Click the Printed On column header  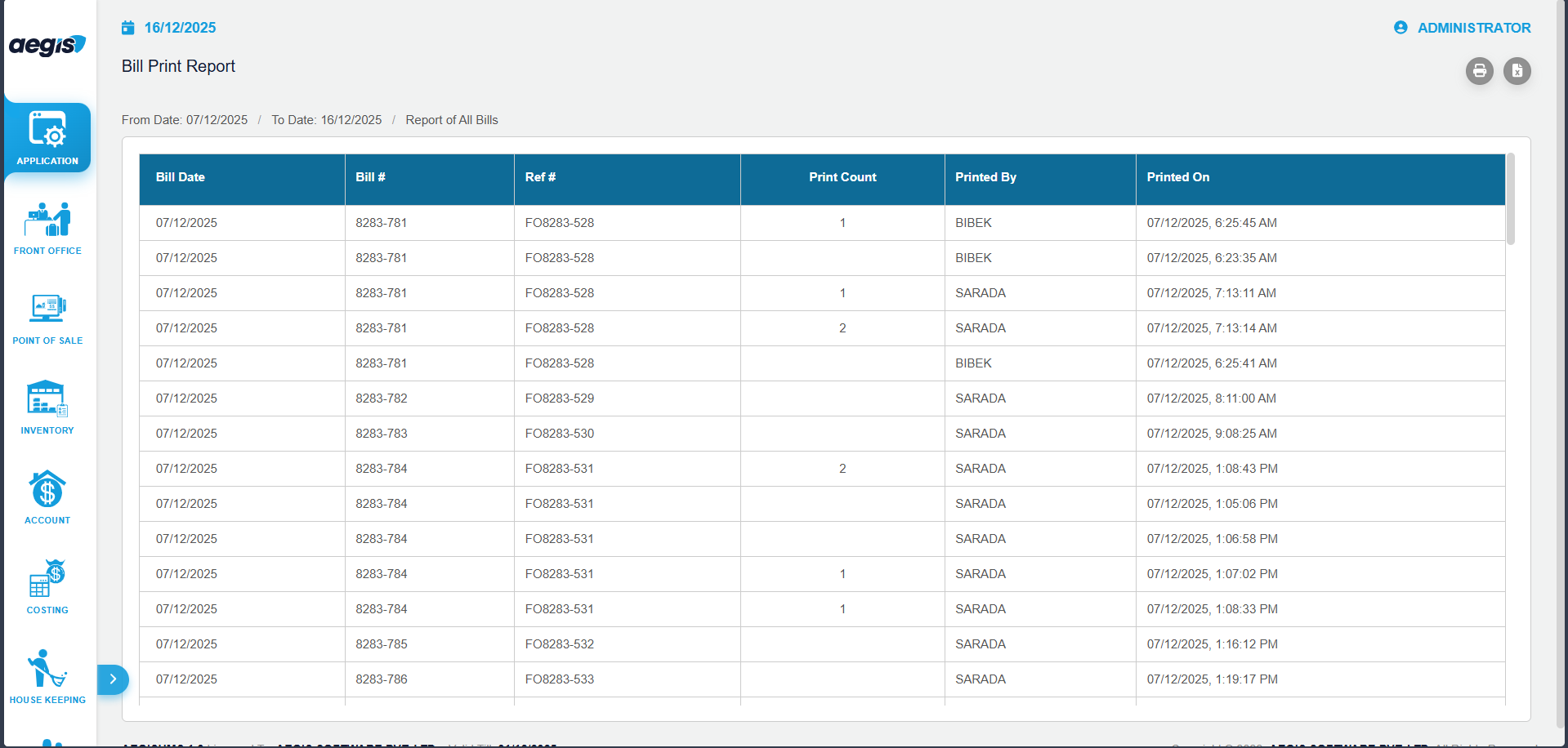pyautogui.click(x=1177, y=177)
